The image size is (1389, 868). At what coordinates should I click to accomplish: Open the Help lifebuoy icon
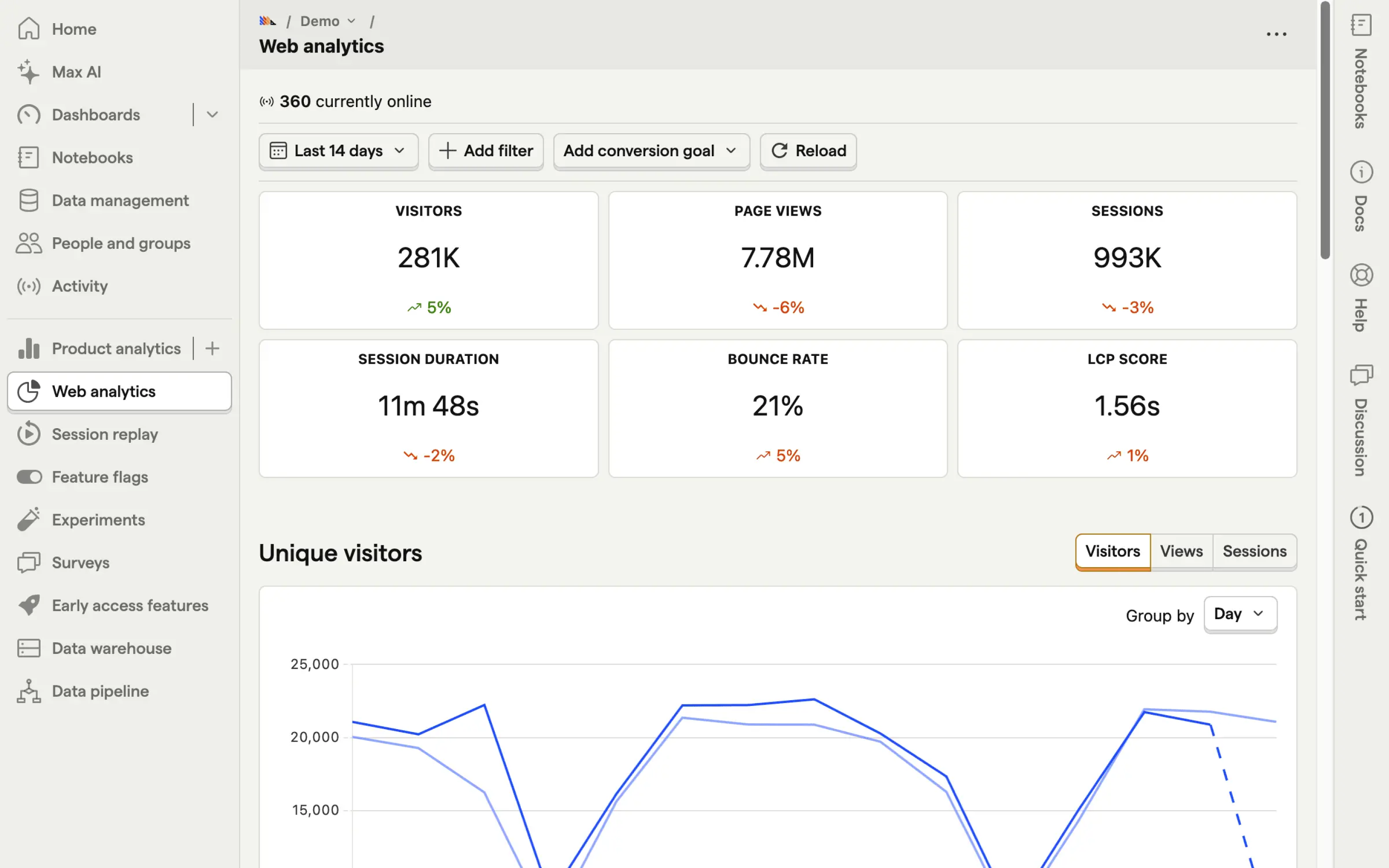coord(1361,275)
